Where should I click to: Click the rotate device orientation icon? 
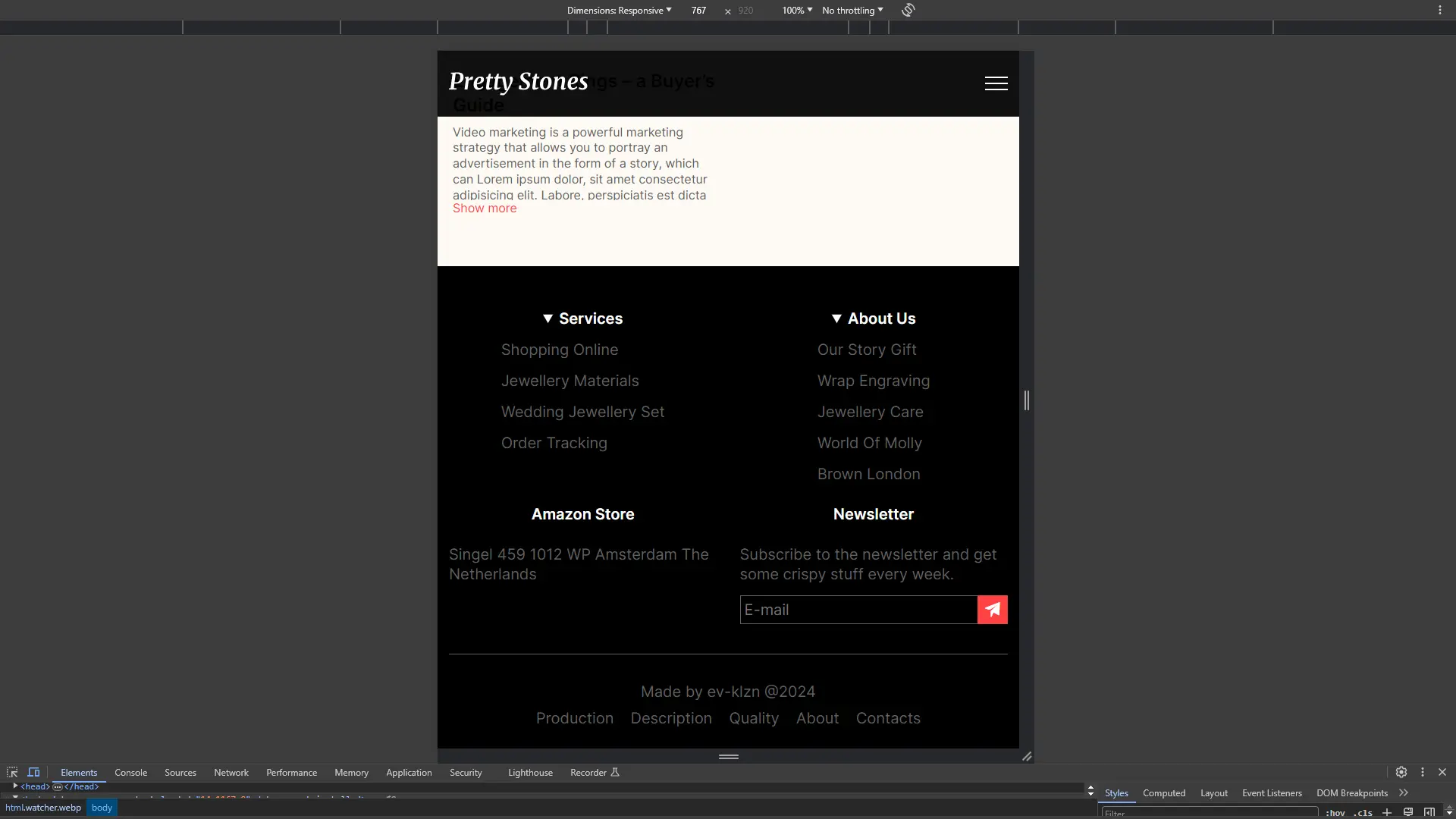[908, 10]
